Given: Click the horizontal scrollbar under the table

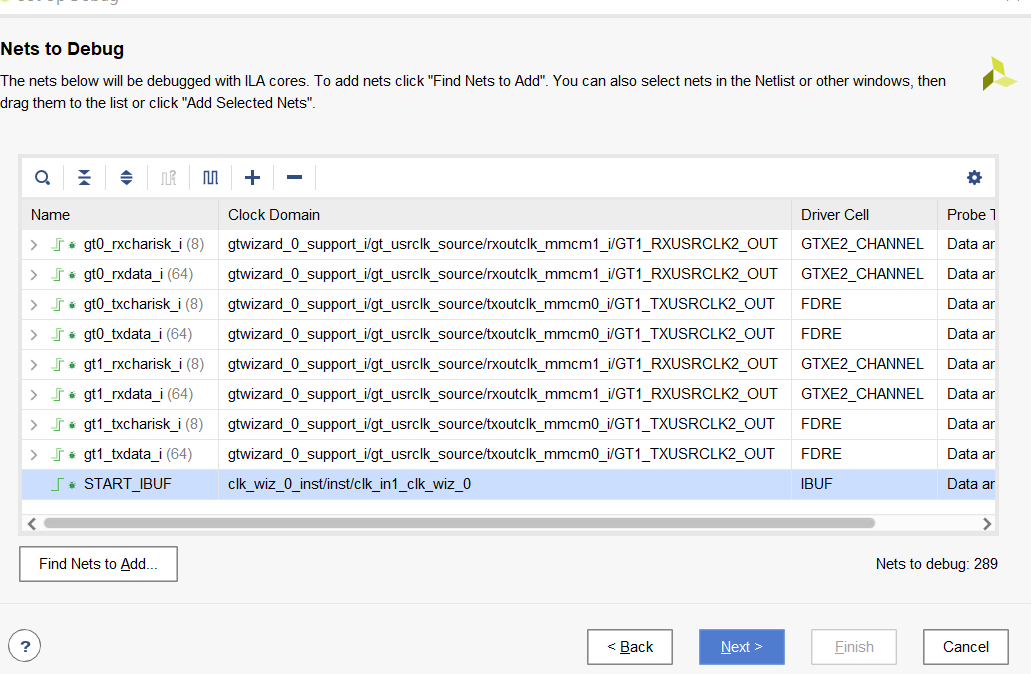Looking at the screenshot, I should pos(460,523).
